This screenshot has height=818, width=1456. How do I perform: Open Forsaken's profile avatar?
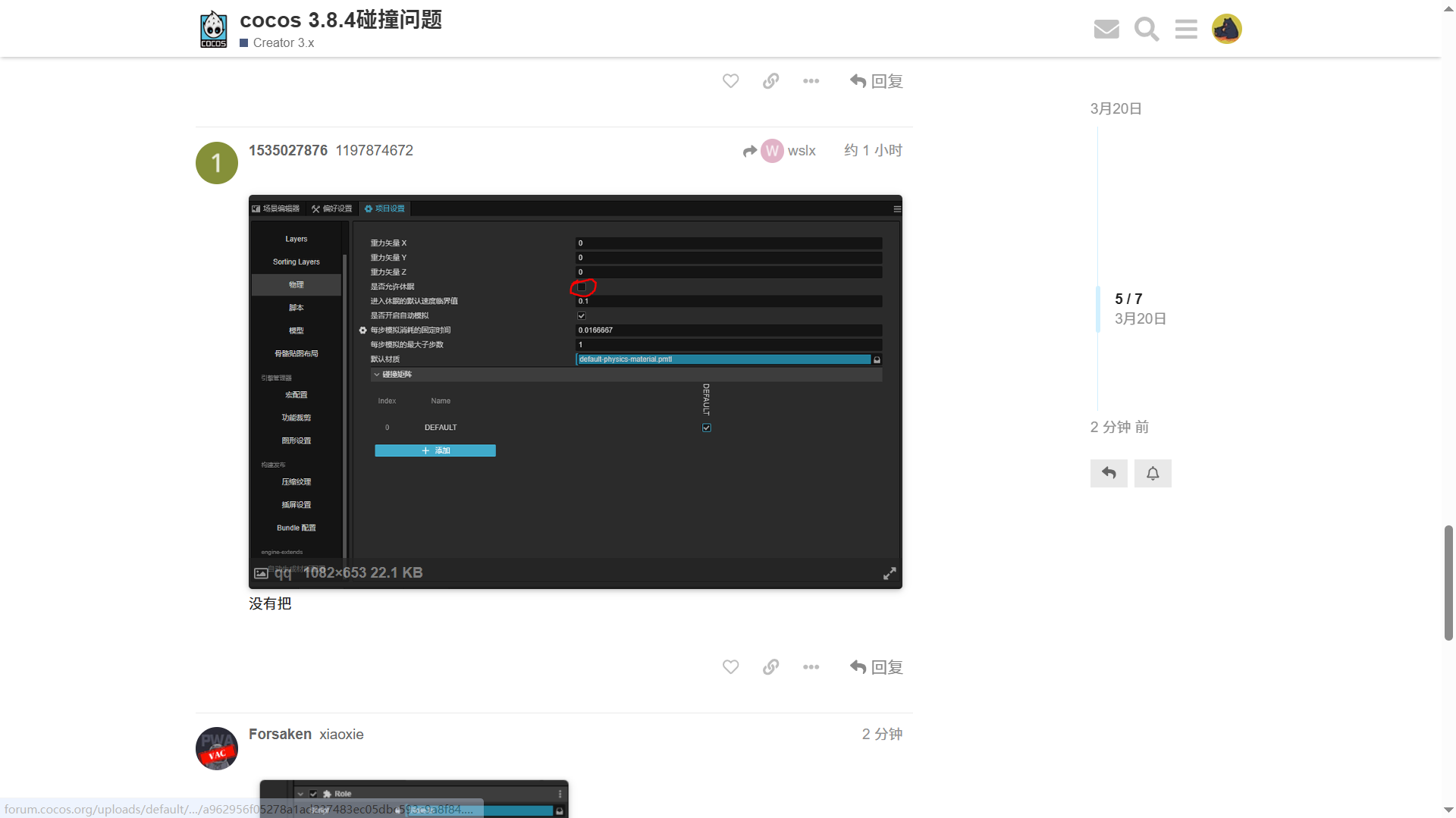pyautogui.click(x=217, y=749)
